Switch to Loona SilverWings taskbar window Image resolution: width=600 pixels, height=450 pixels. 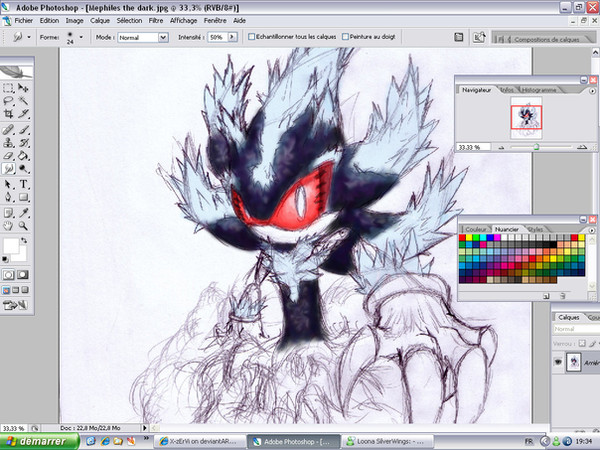coord(387,442)
